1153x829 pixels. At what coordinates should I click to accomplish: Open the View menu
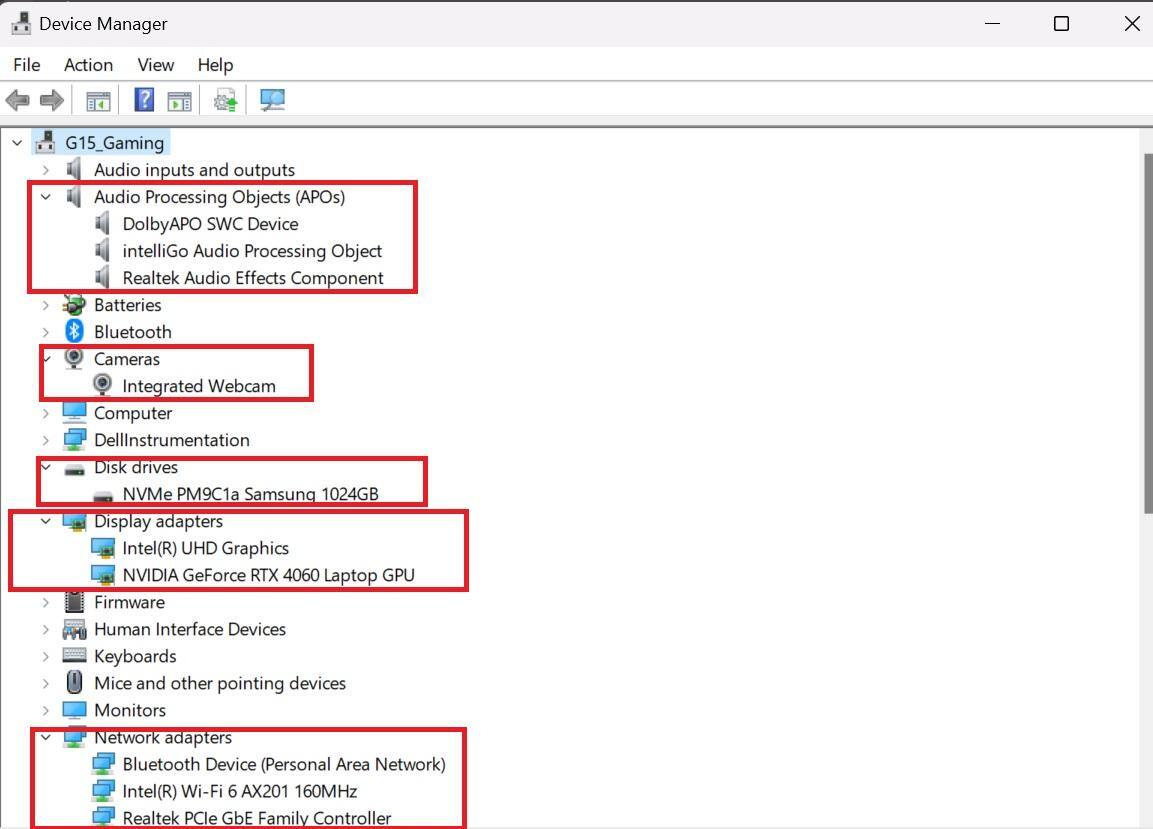coord(155,65)
